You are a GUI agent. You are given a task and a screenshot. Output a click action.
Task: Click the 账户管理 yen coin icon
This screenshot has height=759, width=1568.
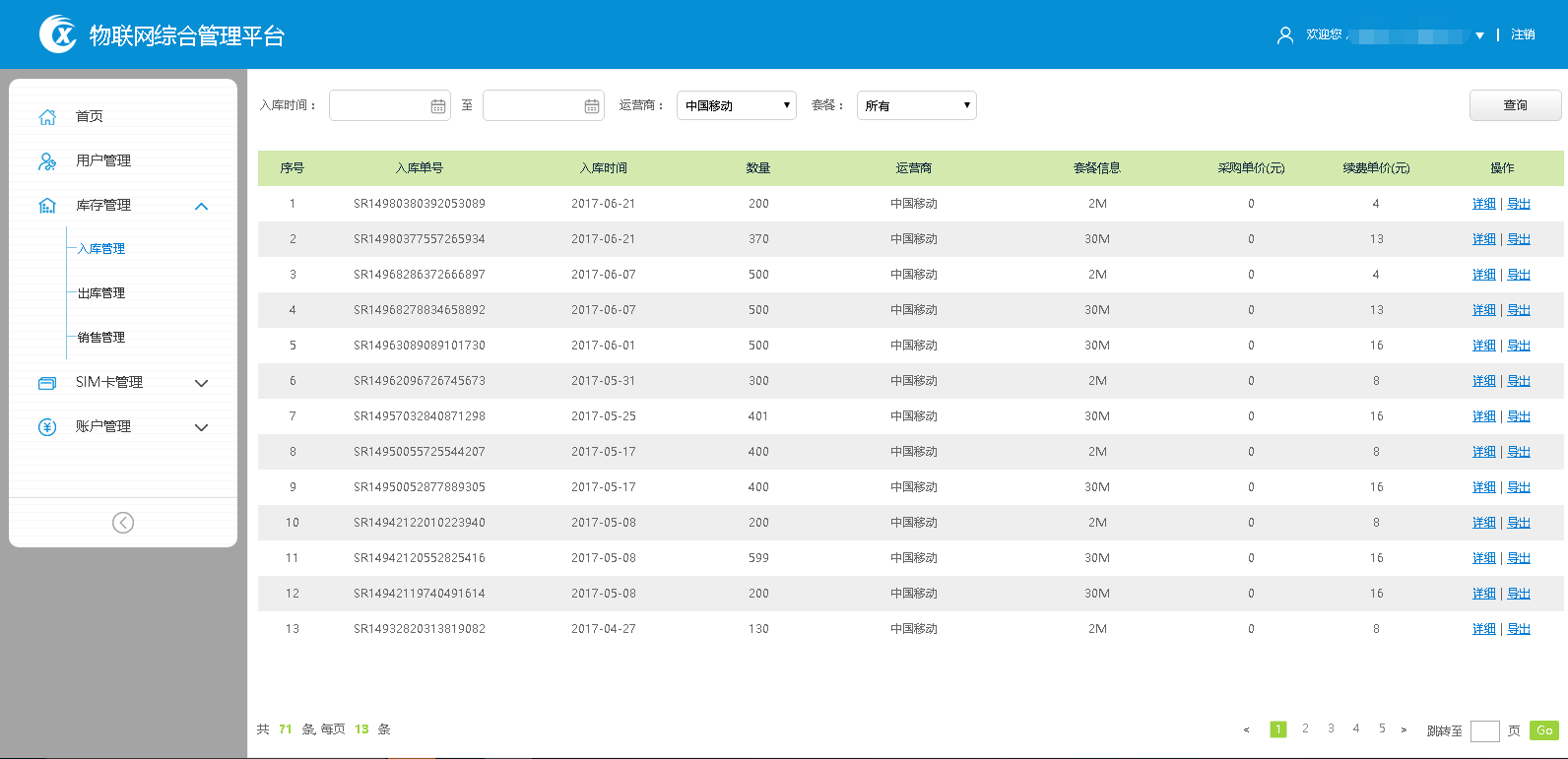click(47, 427)
